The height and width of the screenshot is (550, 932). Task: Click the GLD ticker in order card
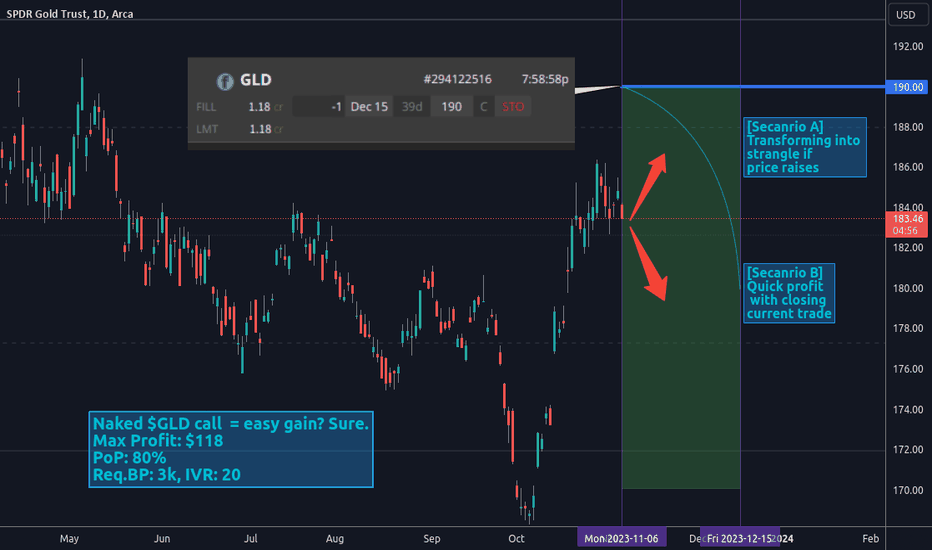tap(256, 80)
